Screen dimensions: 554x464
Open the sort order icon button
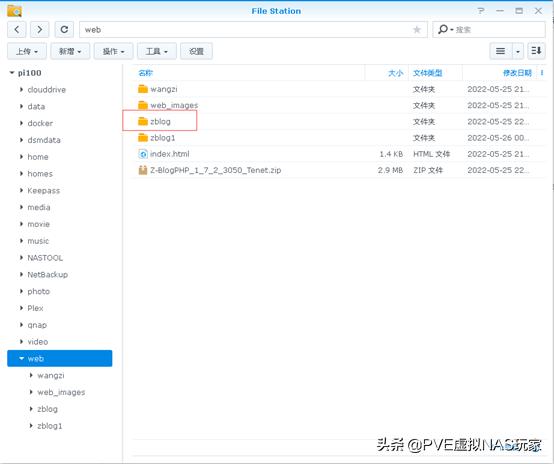(536, 51)
